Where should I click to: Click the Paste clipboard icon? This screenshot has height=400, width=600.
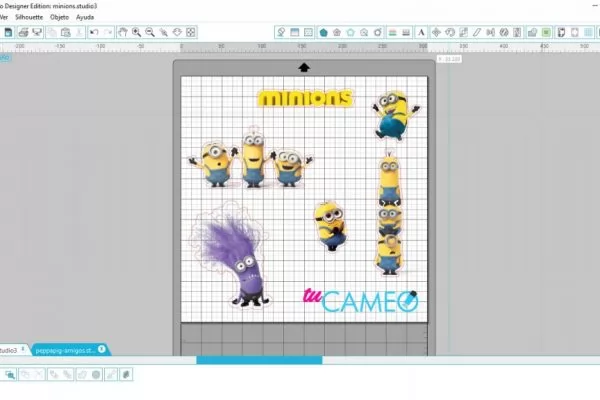pos(66,33)
